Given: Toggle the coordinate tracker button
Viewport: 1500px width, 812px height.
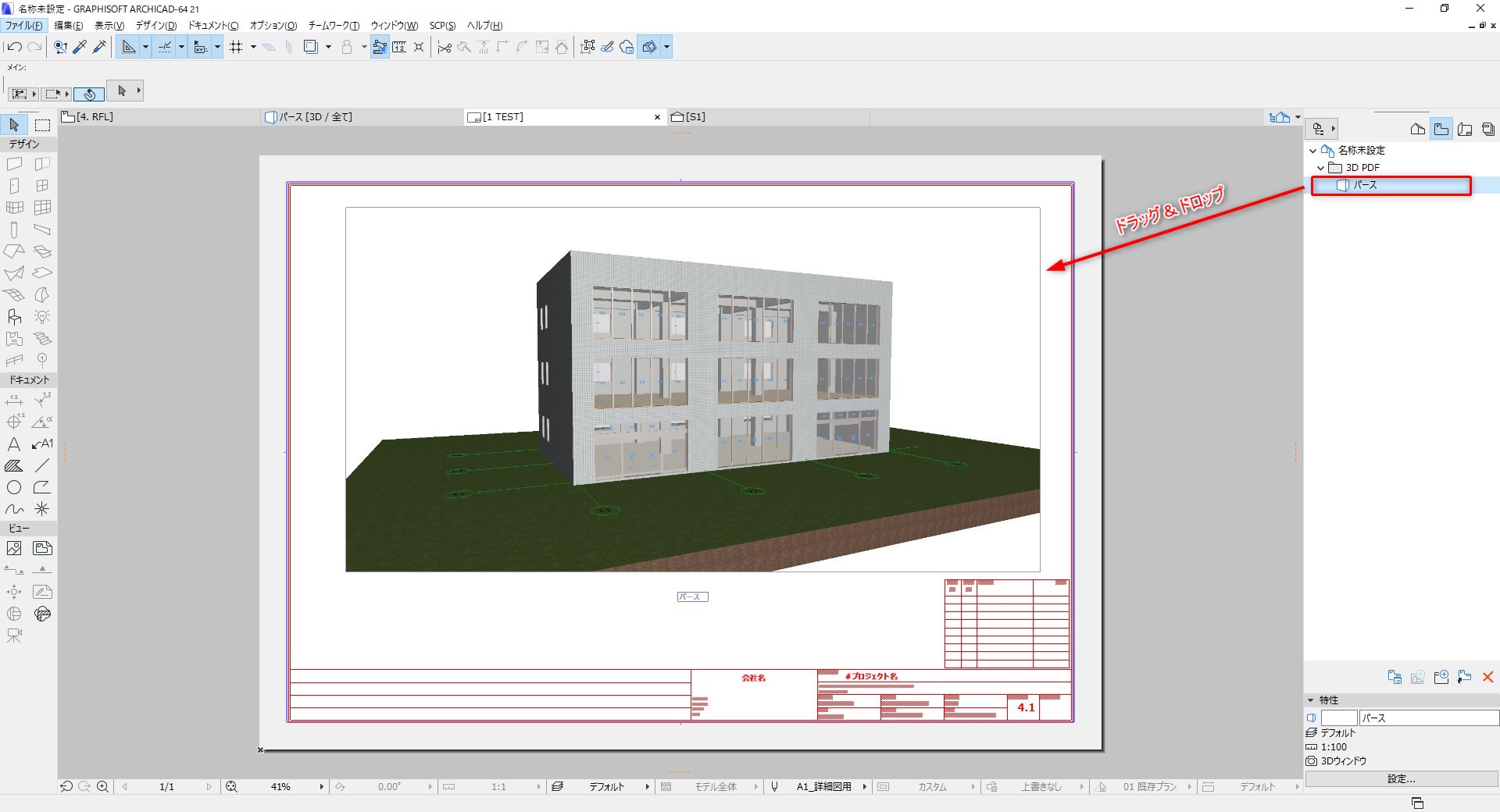Looking at the screenshot, I should pos(200,47).
